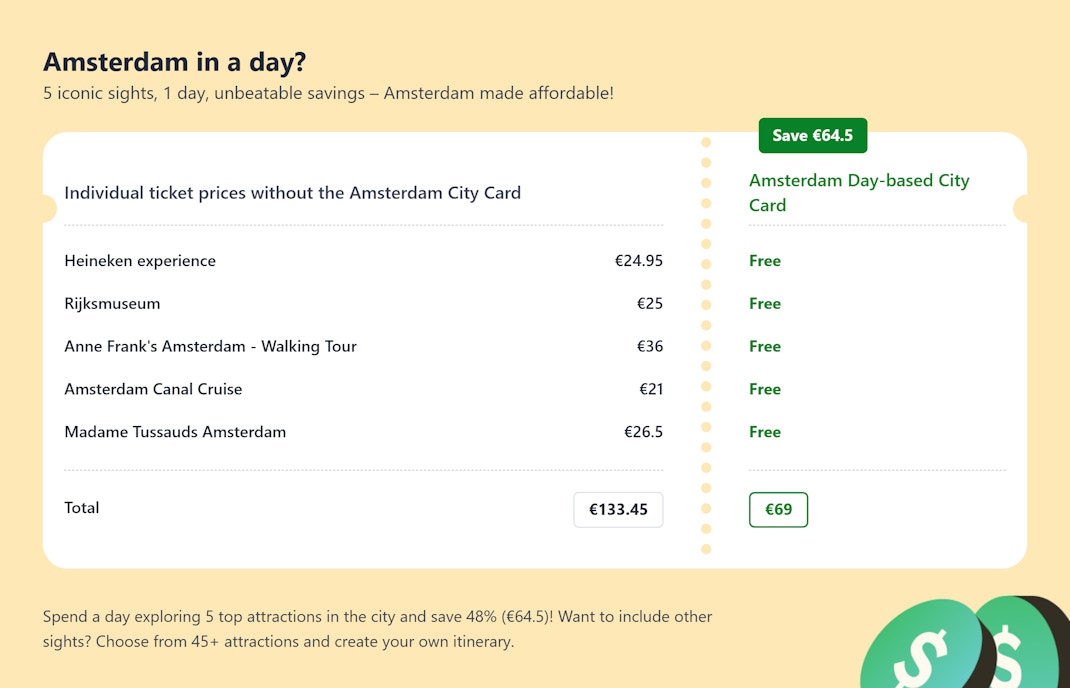Click the Individual ticket prices column heading
This screenshot has height=688, width=1070.
(292, 193)
